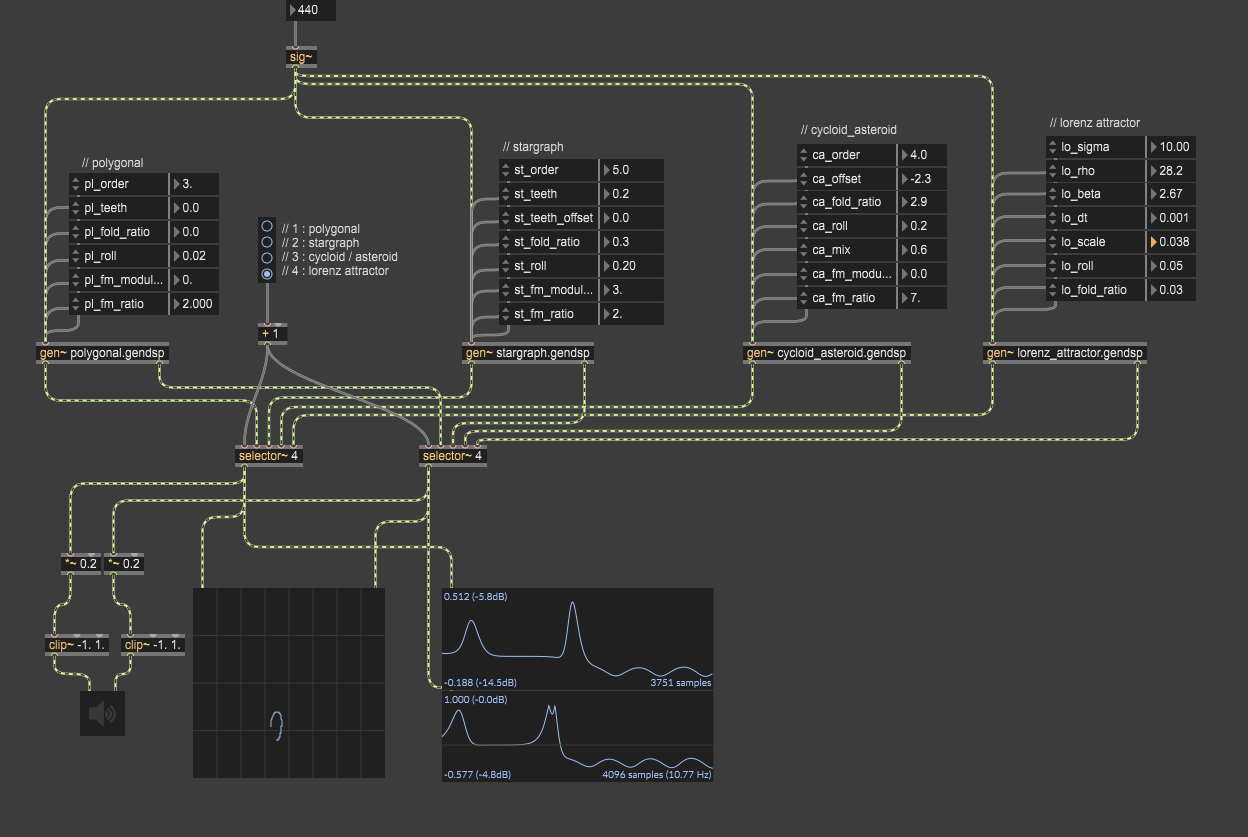Viewport: 1248px width, 837px height.
Task: Click the lo_rho value 28.2 box
Action: click(x=1172, y=170)
